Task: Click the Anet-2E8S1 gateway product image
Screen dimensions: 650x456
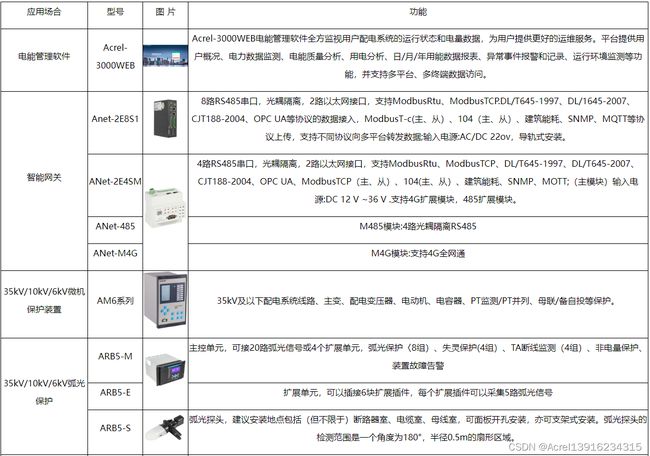Action: [165, 119]
